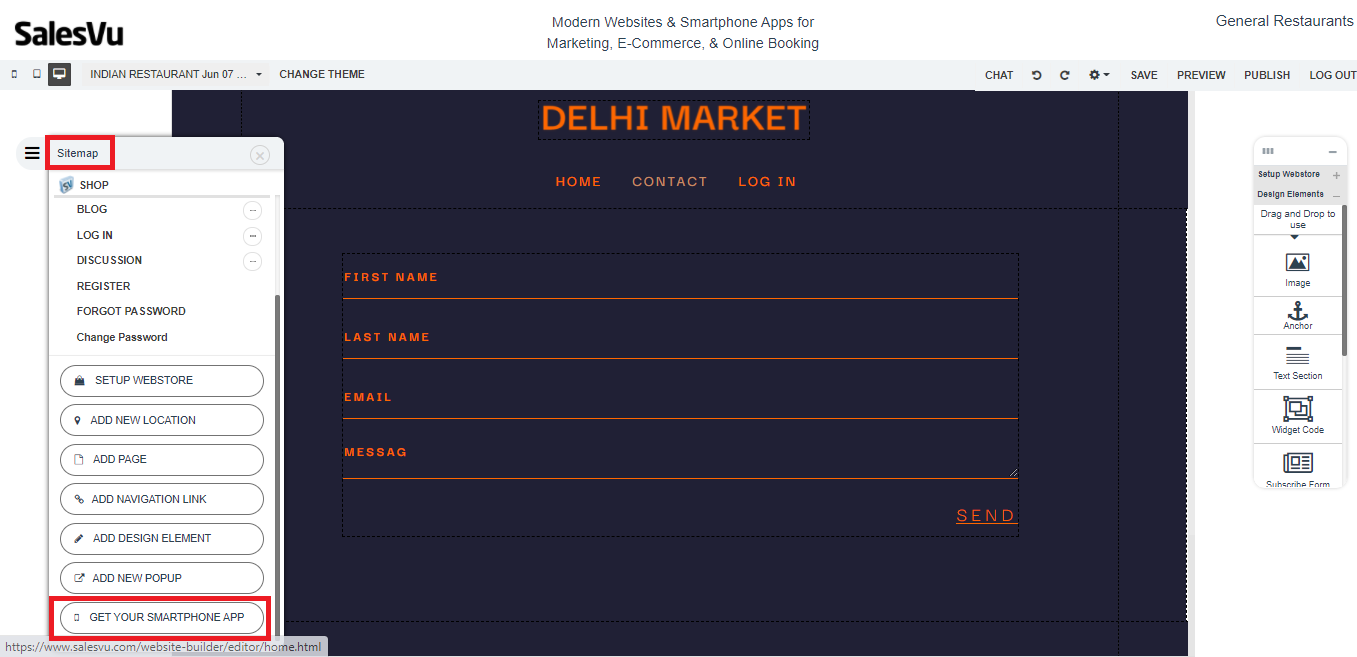Click the redo arrow icon
The height and width of the screenshot is (657, 1357).
point(1065,75)
